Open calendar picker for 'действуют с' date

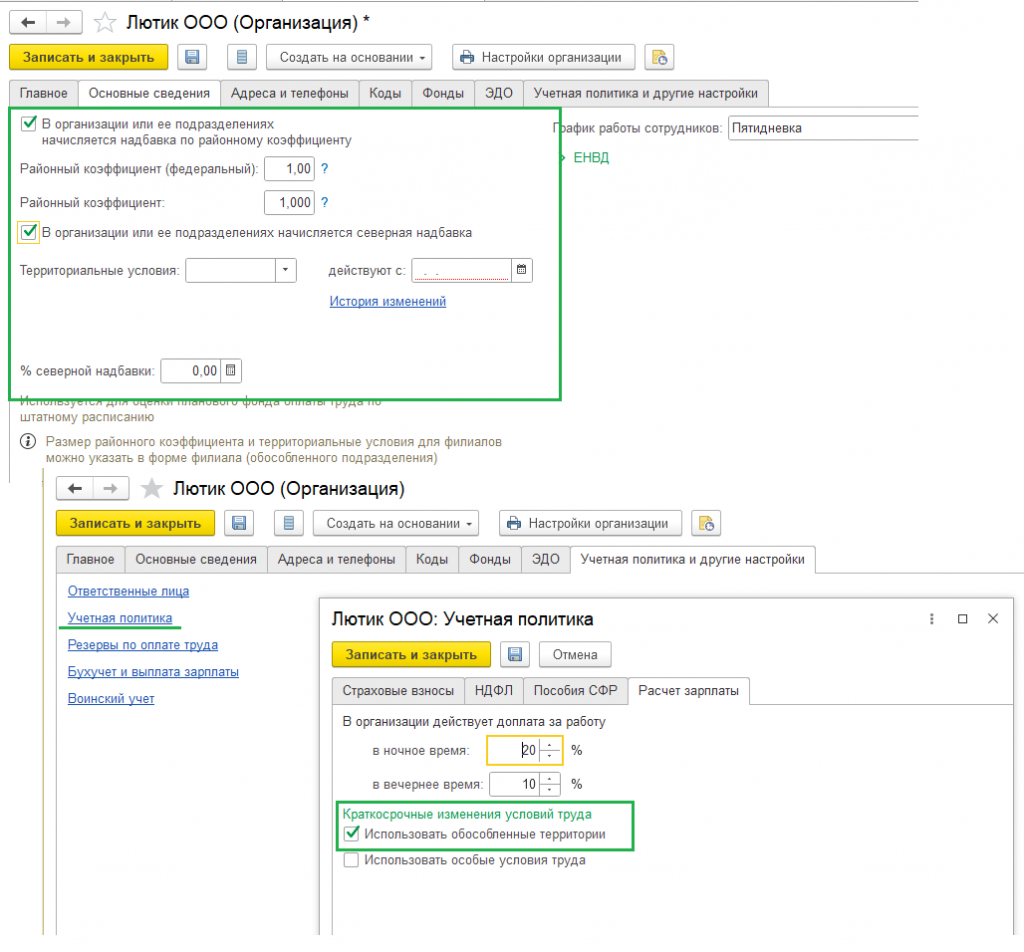521,270
